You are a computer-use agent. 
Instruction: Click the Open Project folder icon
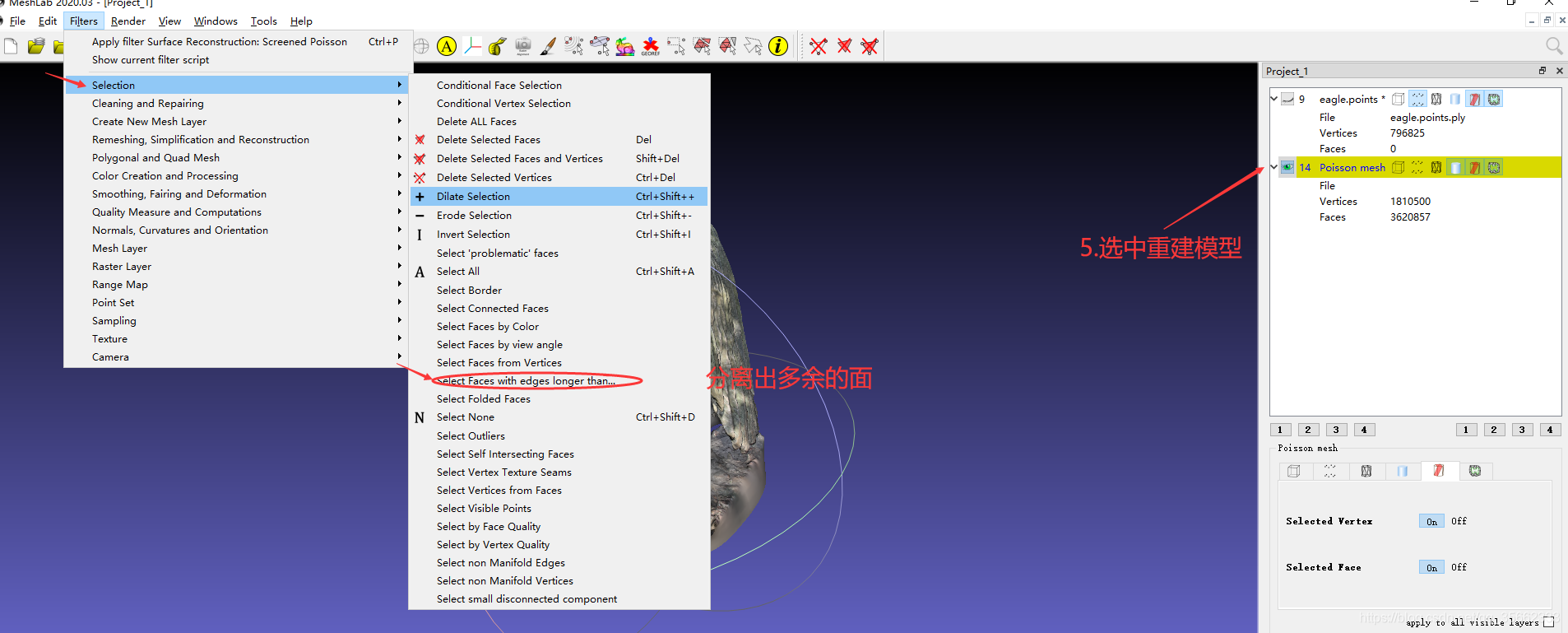[x=35, y=46]
